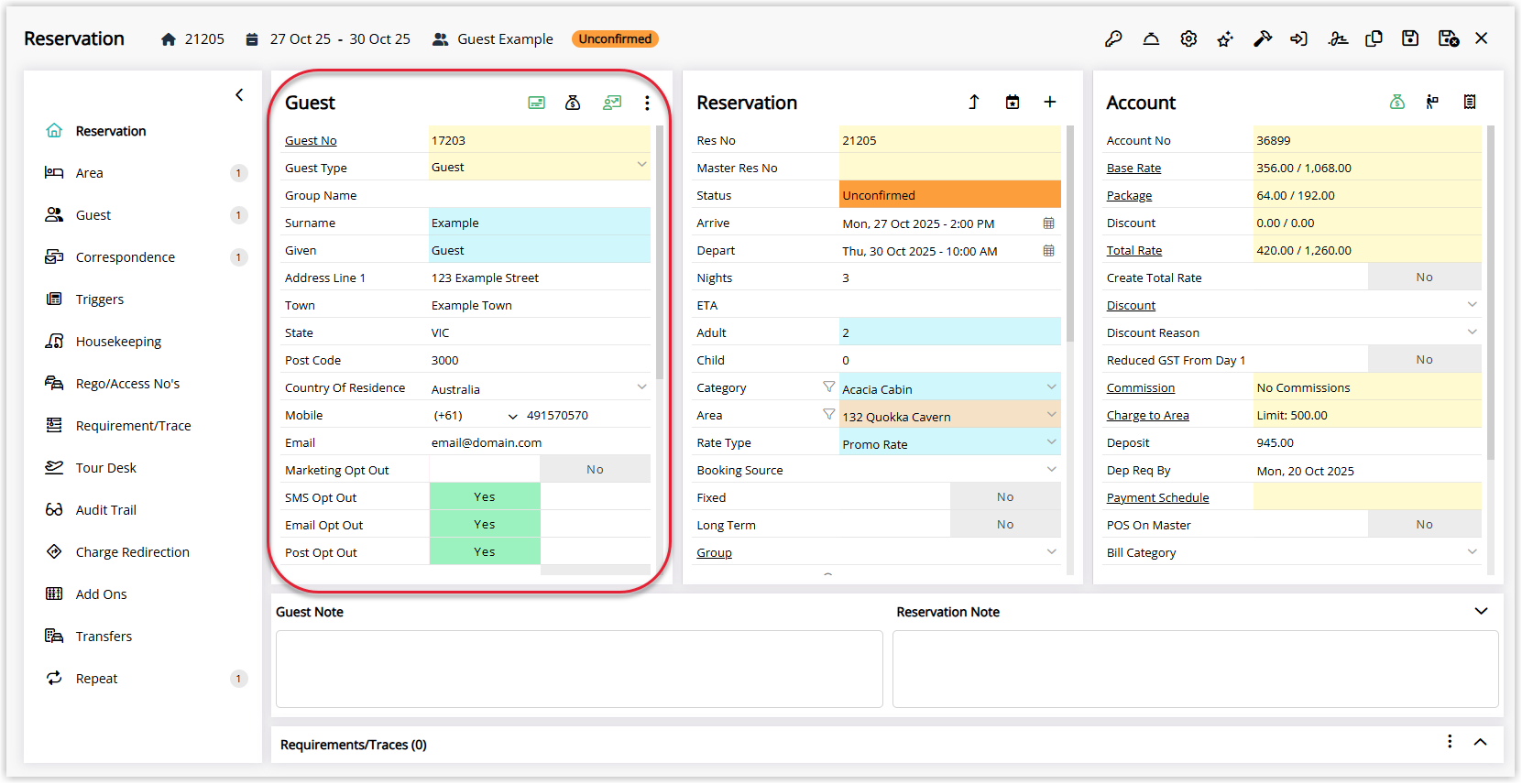Open the Depart date calendar picker
The width and height of the screenshot is (1522, 784).
(1048, 251)
